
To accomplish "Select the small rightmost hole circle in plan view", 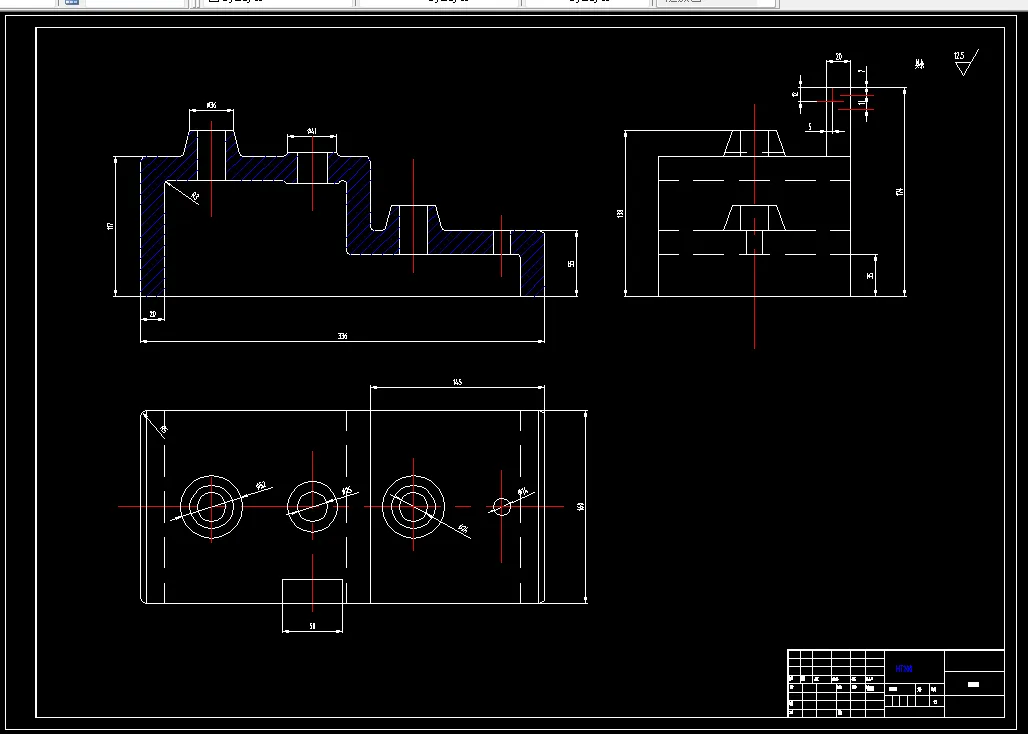I will pos(502,507).
